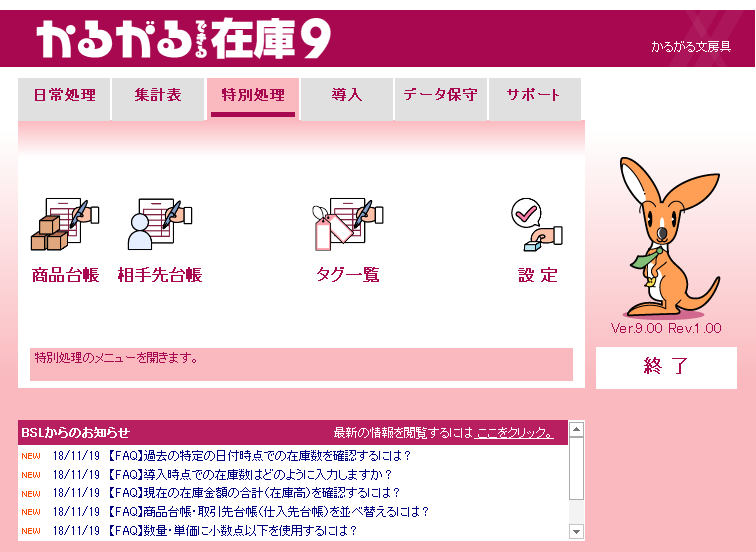Open FAQ on using decimal quantities
This screenshot has height=552, width=756.
[231, 530]
